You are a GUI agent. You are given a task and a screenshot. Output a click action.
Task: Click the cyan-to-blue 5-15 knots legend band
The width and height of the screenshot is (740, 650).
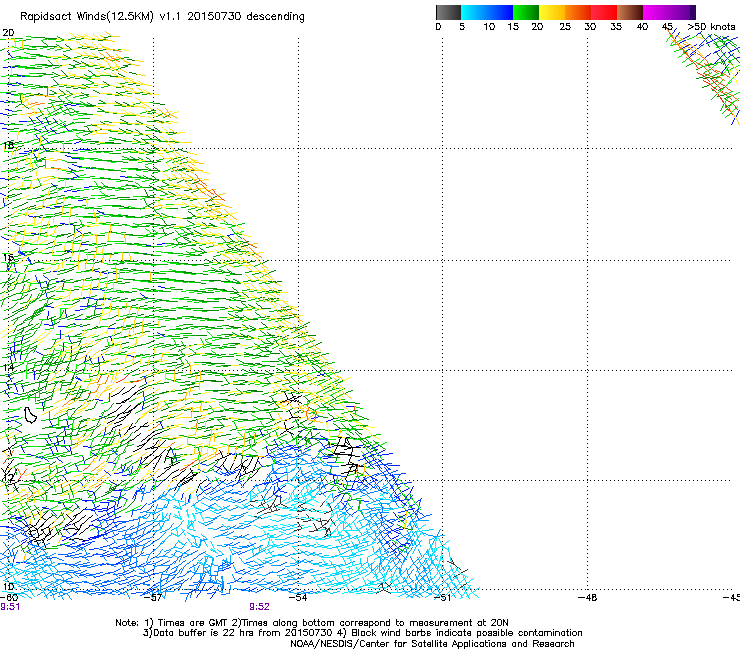tap(487, 12)
